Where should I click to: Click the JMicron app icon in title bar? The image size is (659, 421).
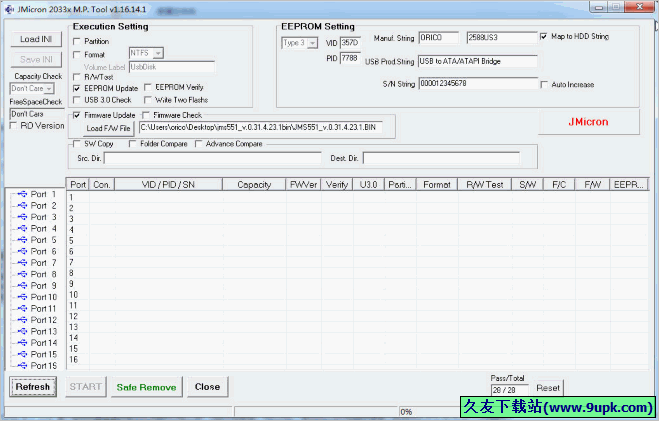[x=9, y=9]
